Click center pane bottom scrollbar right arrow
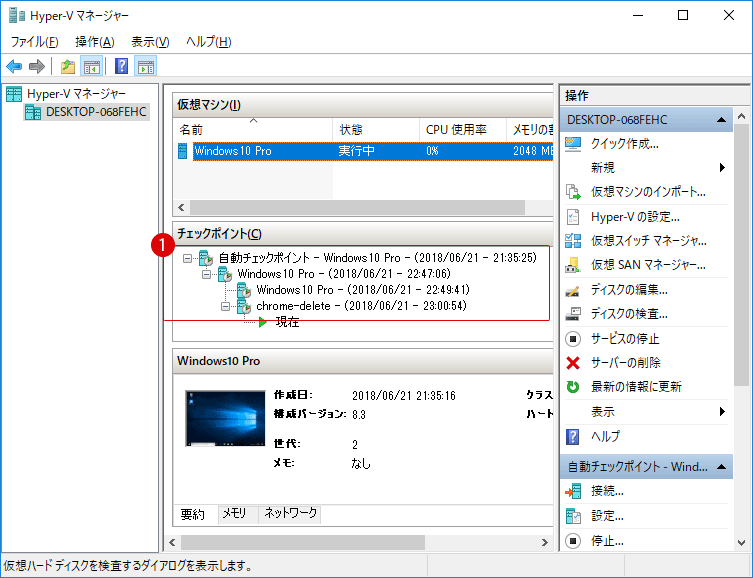The height and width of the screenshot is (578, 753). click(545, 542)
